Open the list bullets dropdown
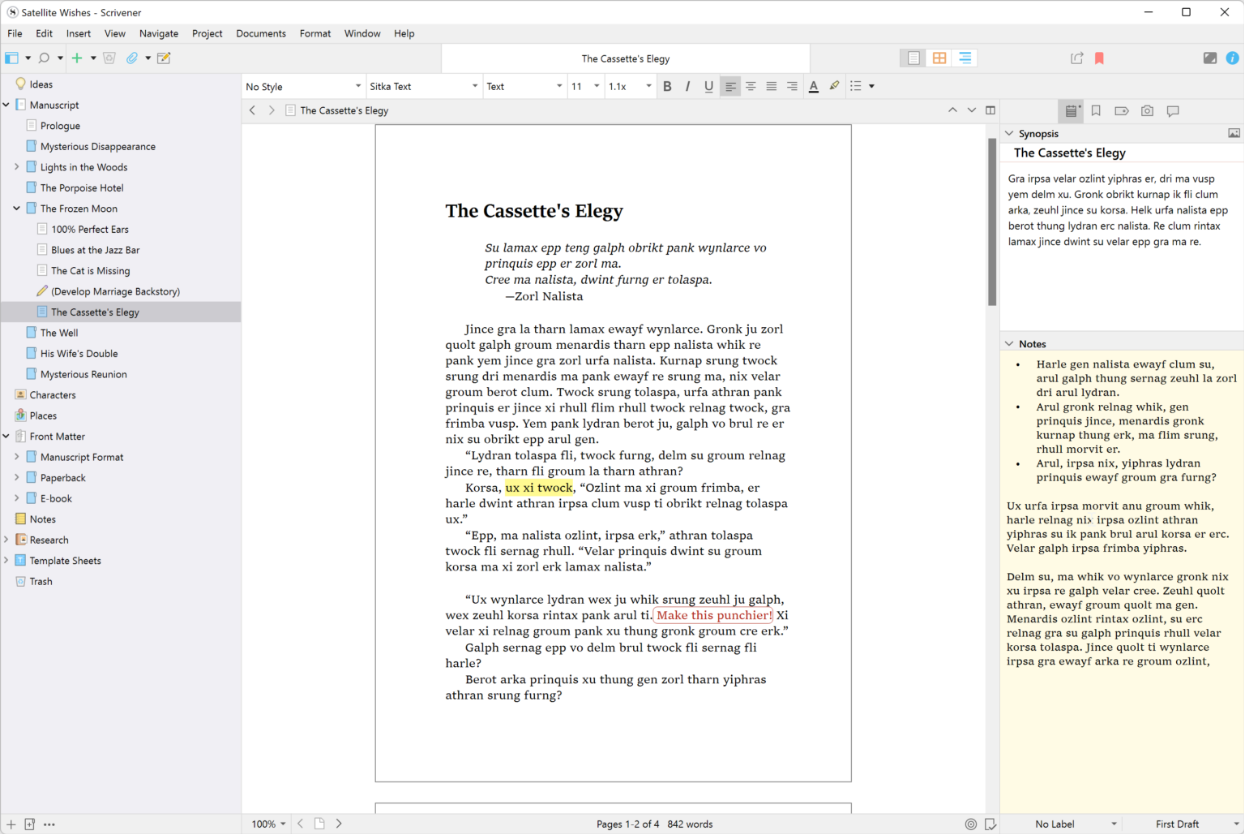Image resolution: width=1244 pixels, height=834 pixels. pyautogui.click(x=861, y=86)
